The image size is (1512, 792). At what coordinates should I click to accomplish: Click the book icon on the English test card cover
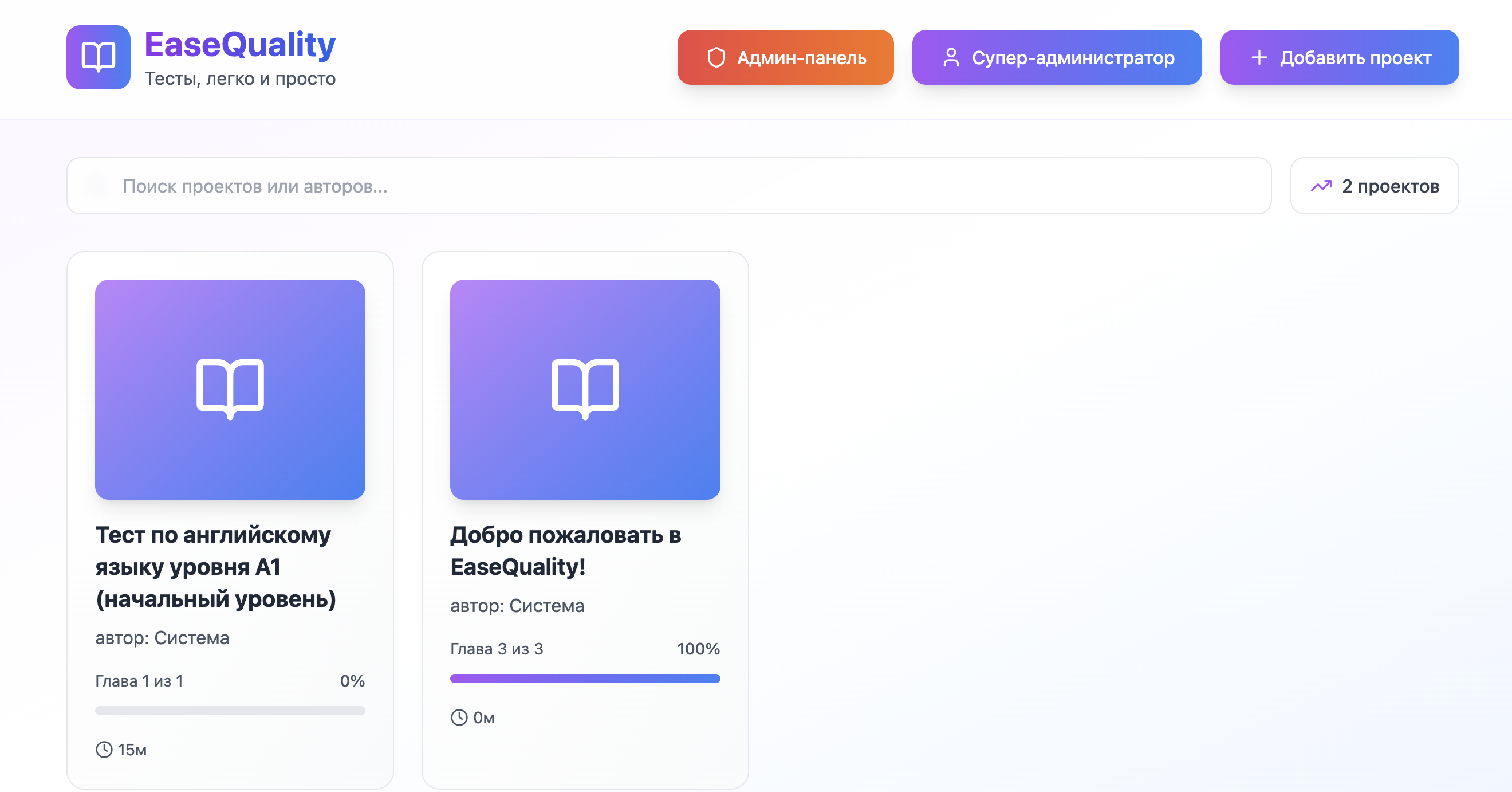[x=230, y=389]
